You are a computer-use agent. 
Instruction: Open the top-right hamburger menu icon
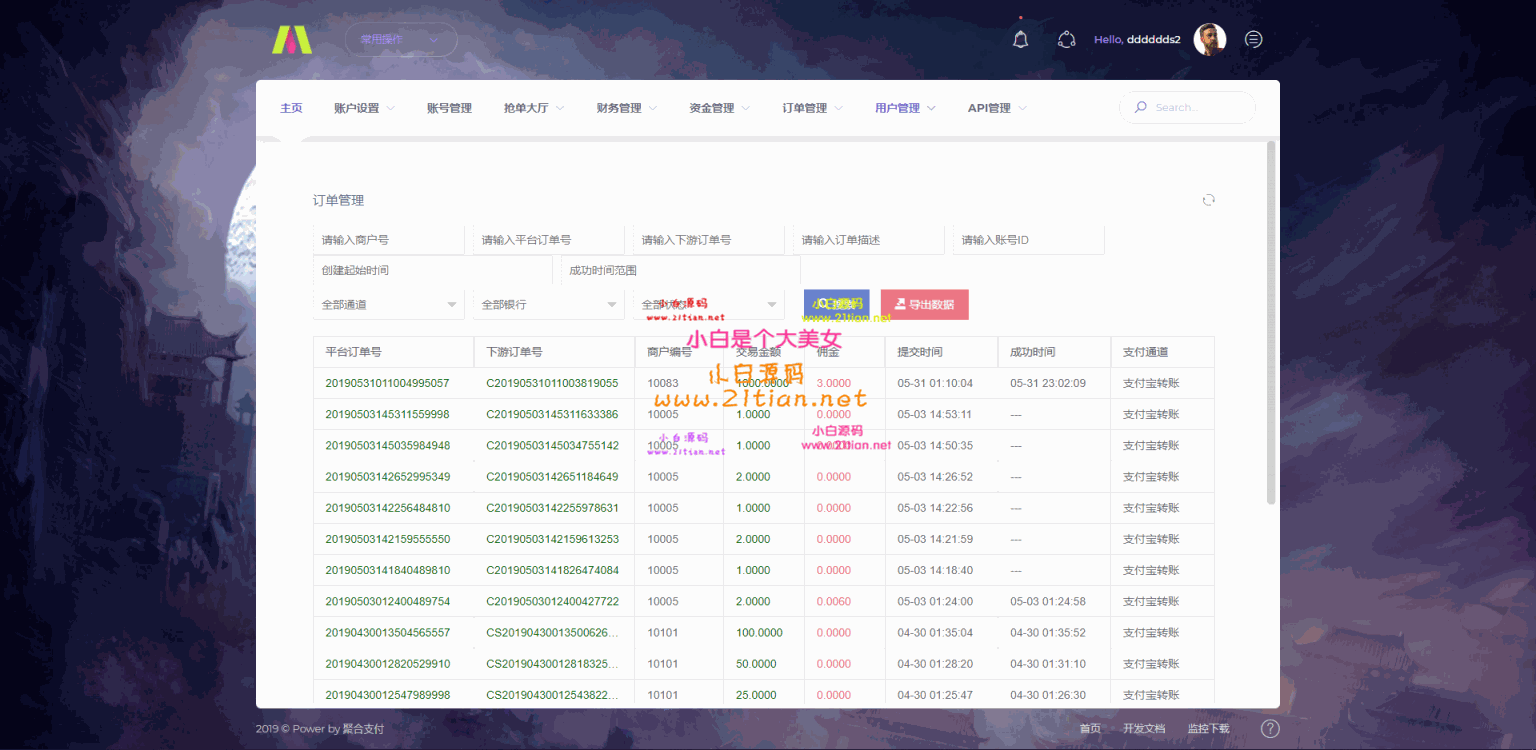click(1253, 39)
